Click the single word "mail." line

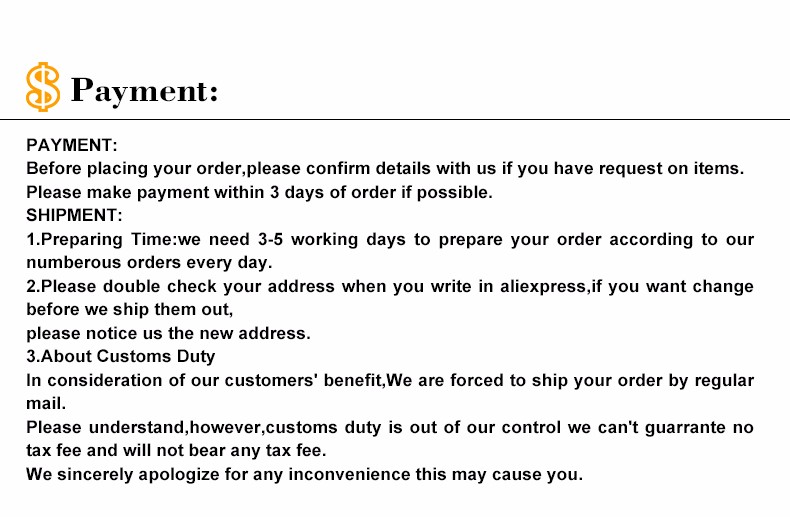click(46, 404)
